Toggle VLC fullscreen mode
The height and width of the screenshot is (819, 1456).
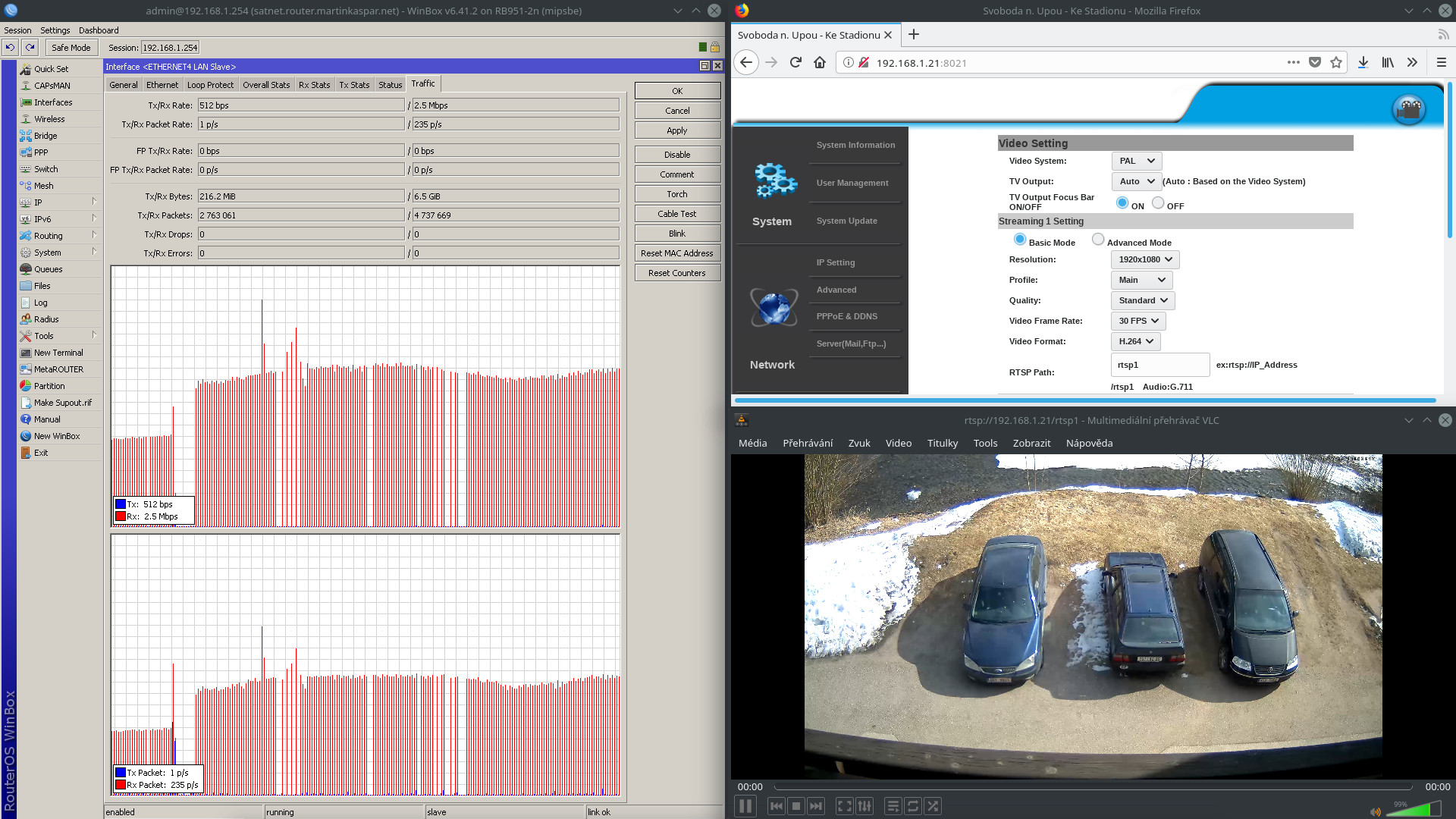844,806
